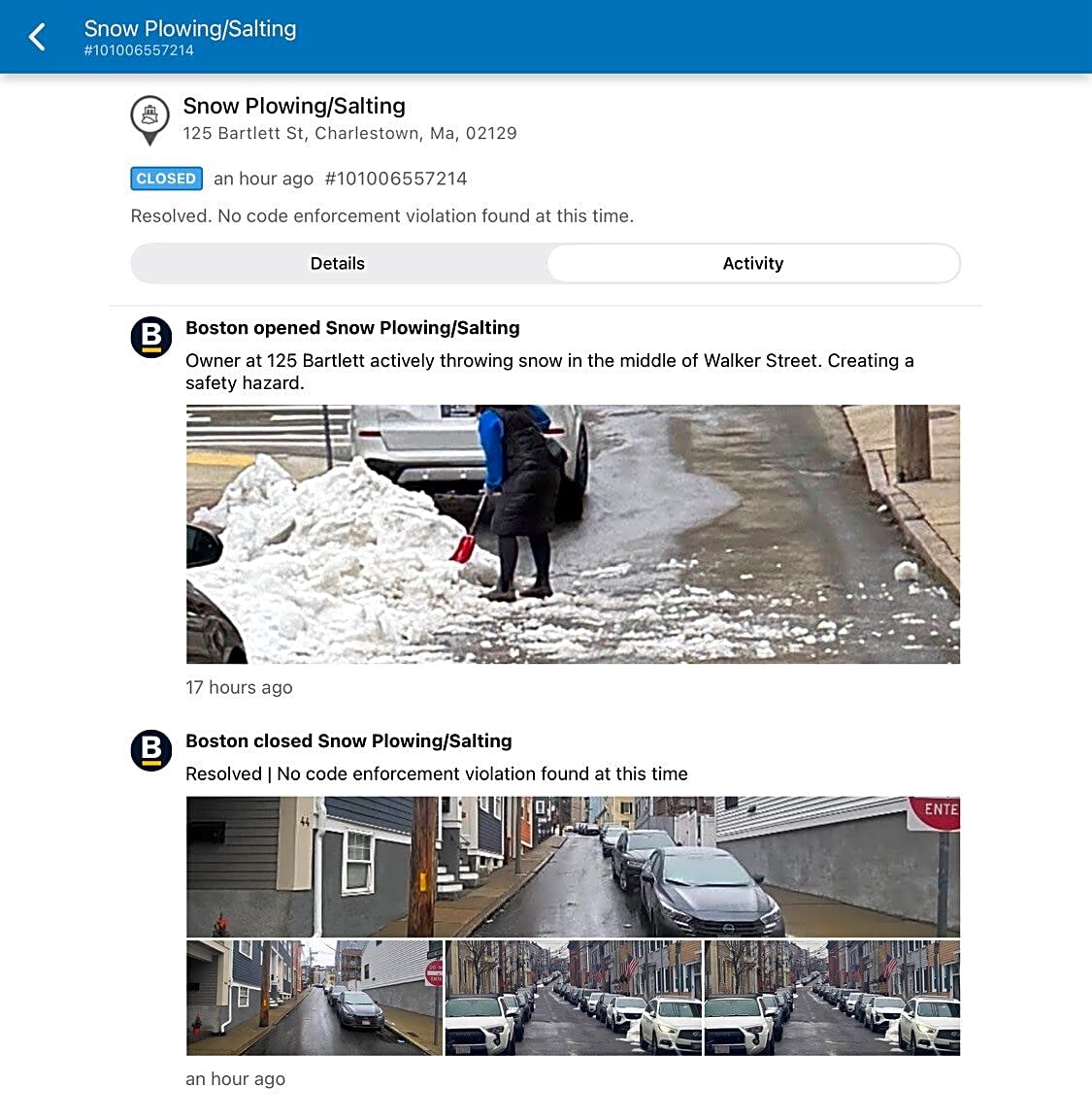Image resolution: width=1092 pixels, height=1118 pixels.
Task: Open the wide street photo in the closed report
Action: click(573, 865)
